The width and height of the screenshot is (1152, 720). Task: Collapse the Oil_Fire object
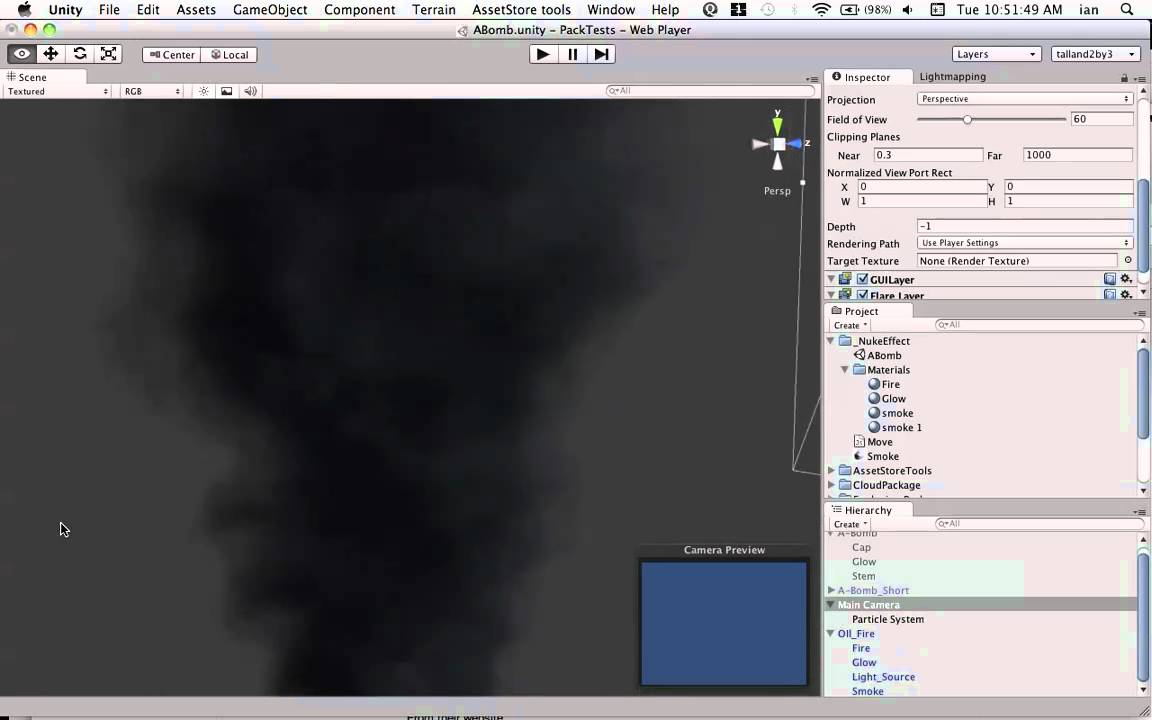[x=831, y=633]
